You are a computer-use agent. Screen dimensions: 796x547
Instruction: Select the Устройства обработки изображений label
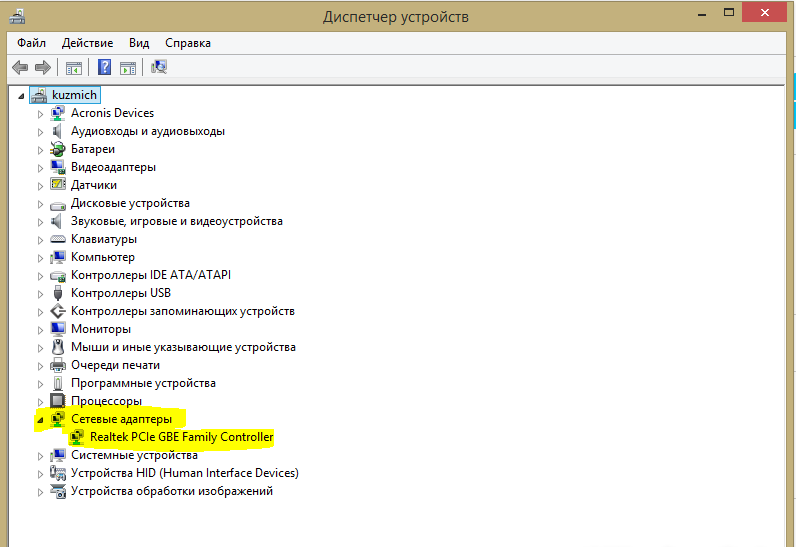[x=172, y=491]
